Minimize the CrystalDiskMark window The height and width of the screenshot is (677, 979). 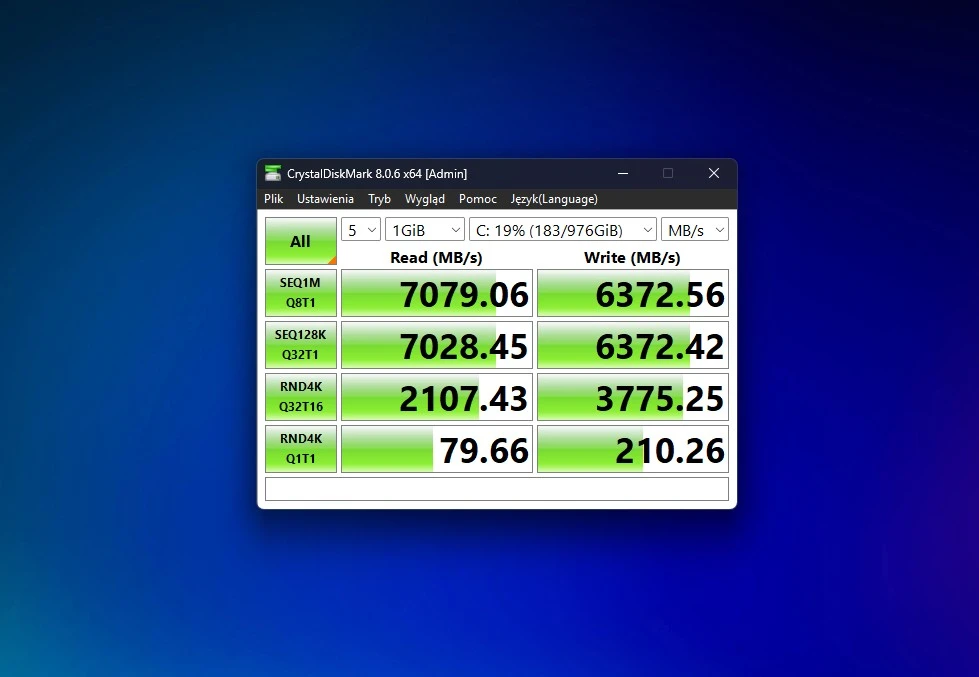point(622,173)
